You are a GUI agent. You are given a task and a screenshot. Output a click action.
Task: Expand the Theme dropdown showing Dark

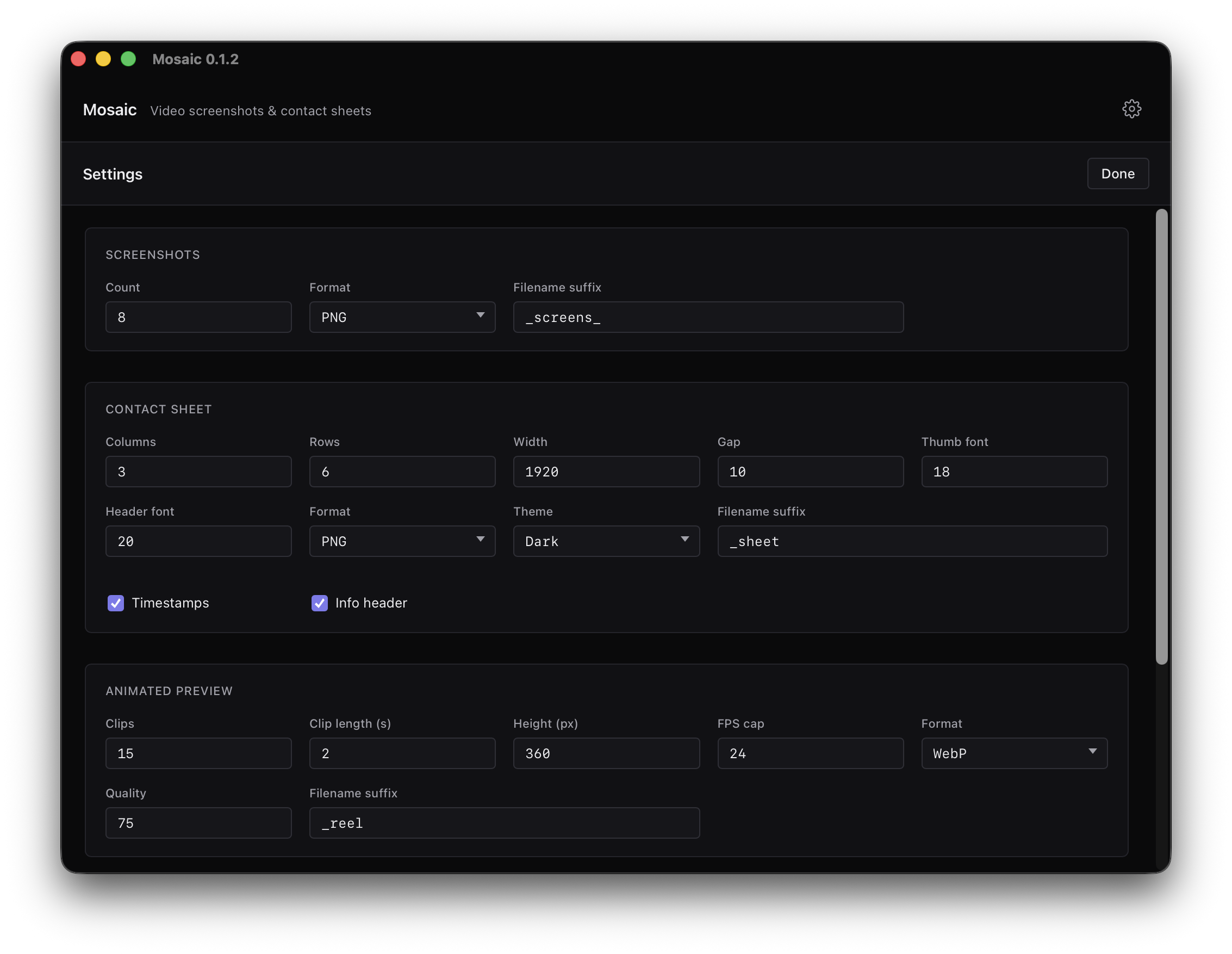pyautogui.click(x=606, y=541)
